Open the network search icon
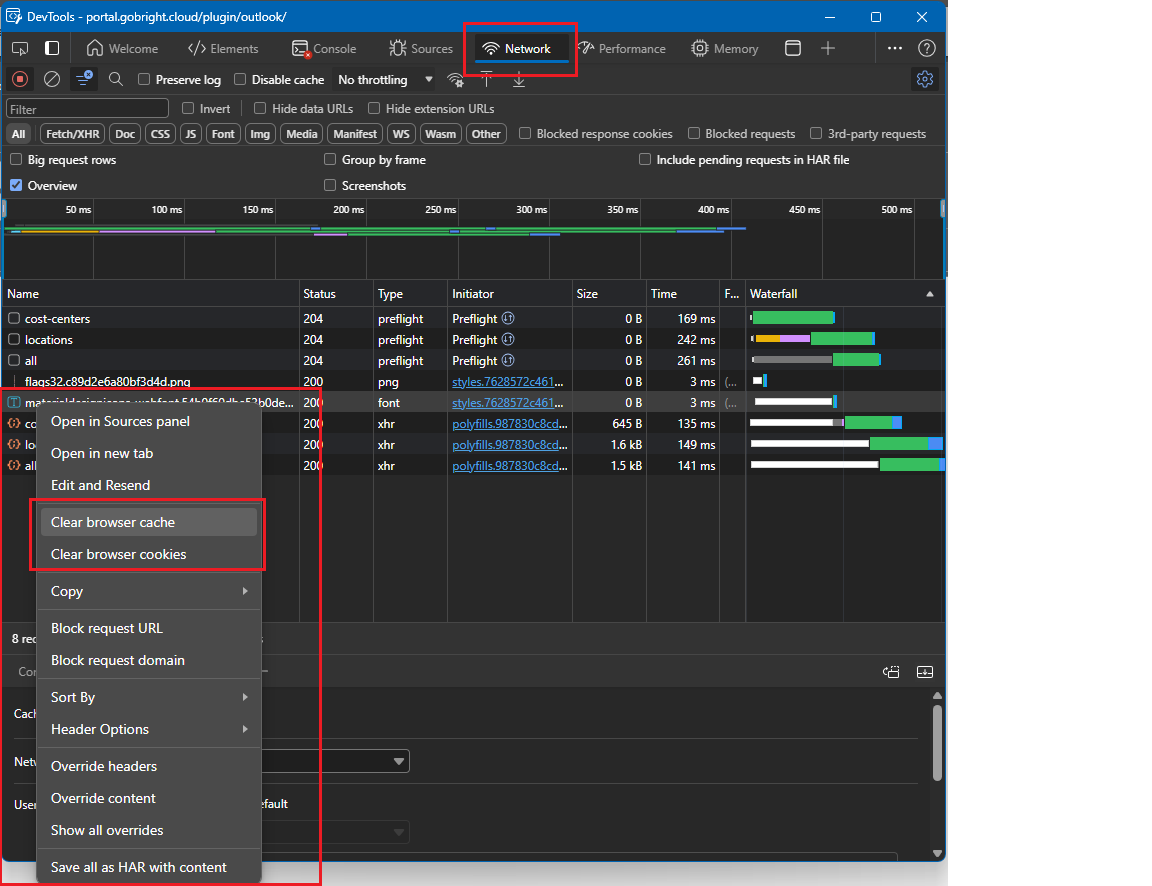 click(115, 79)
